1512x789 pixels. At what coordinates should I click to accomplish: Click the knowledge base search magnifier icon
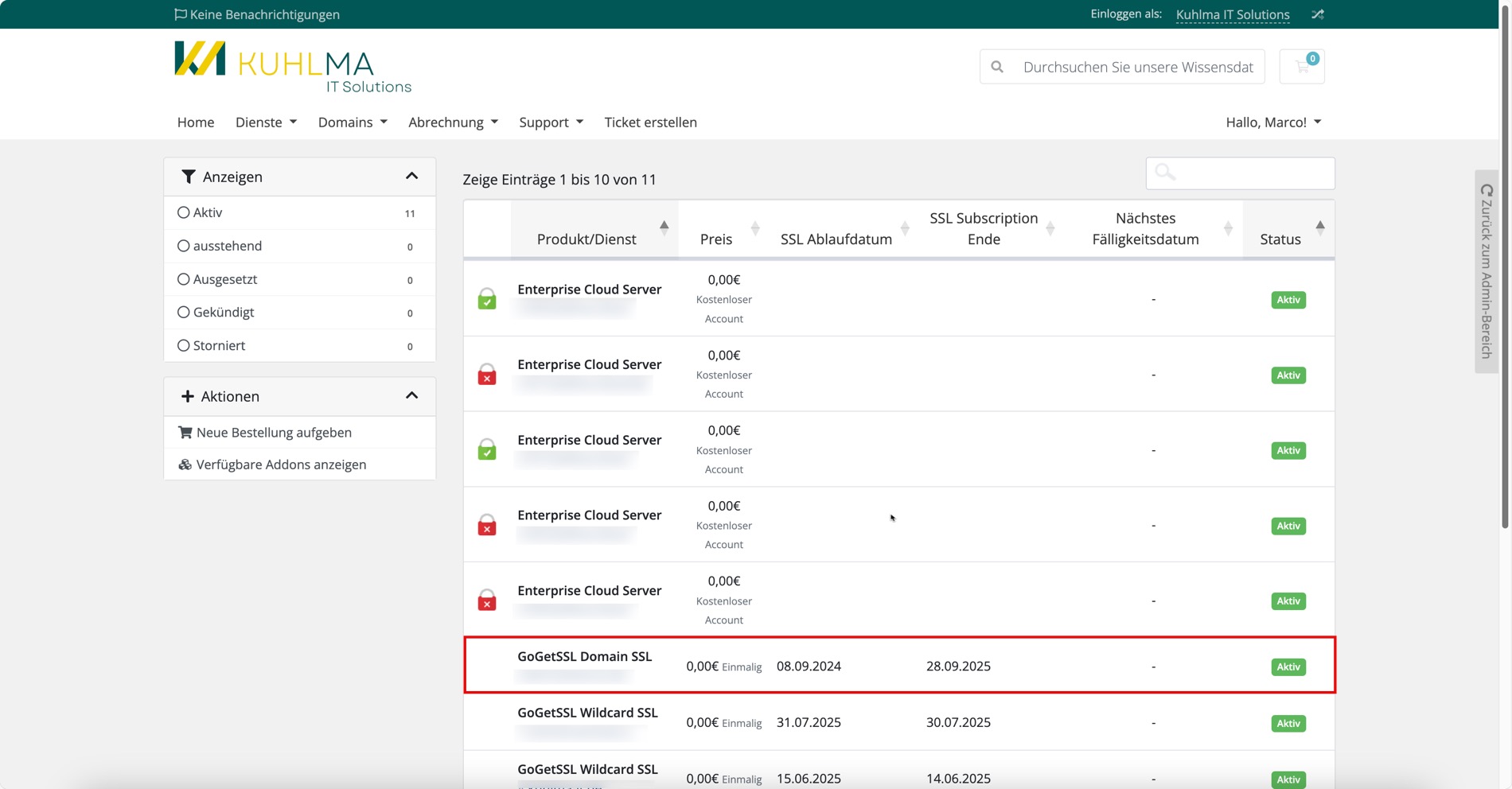tap(997, 67)
